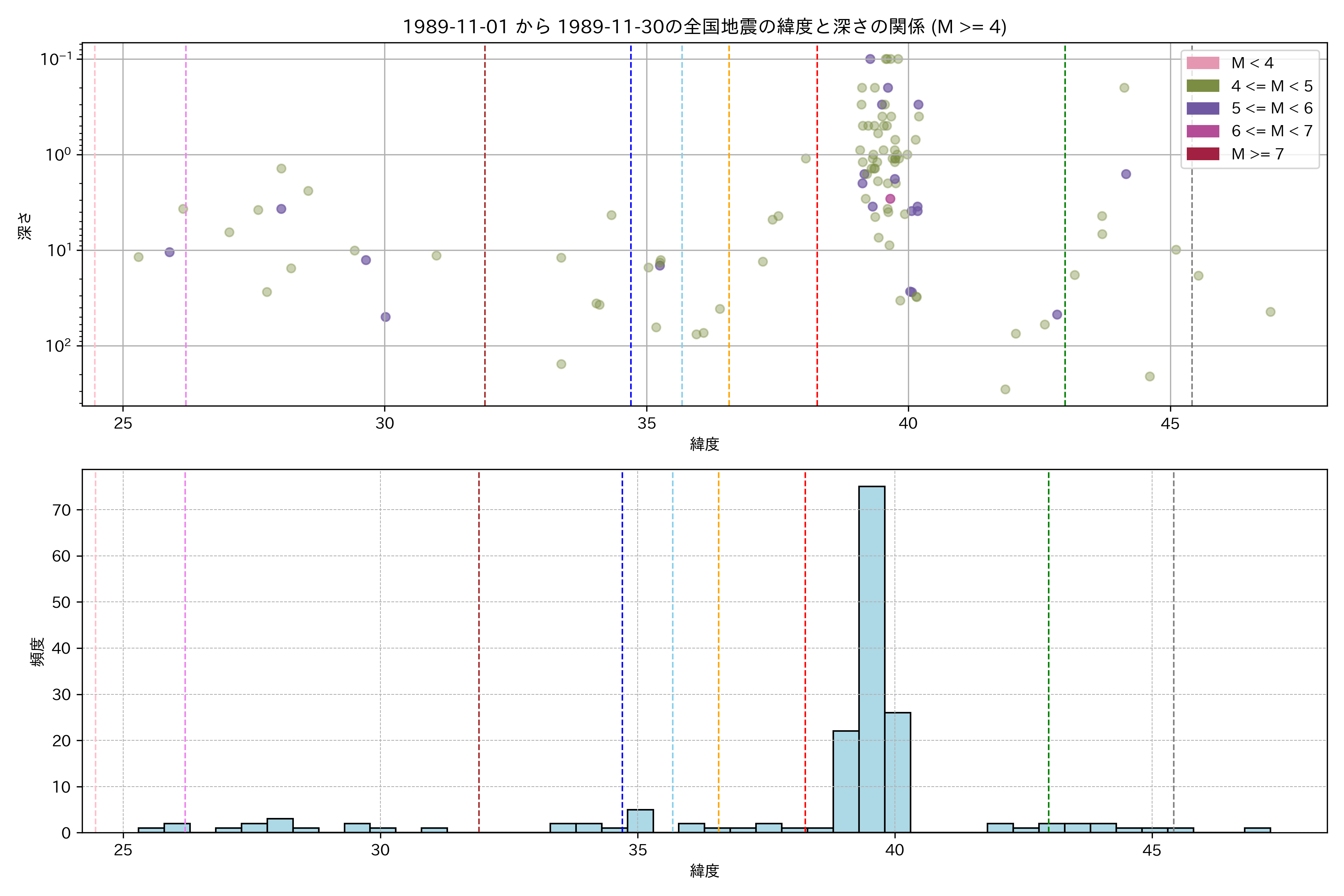Click the magenta 6 <= M < 7 legend swatch

tap(1202, 131)
